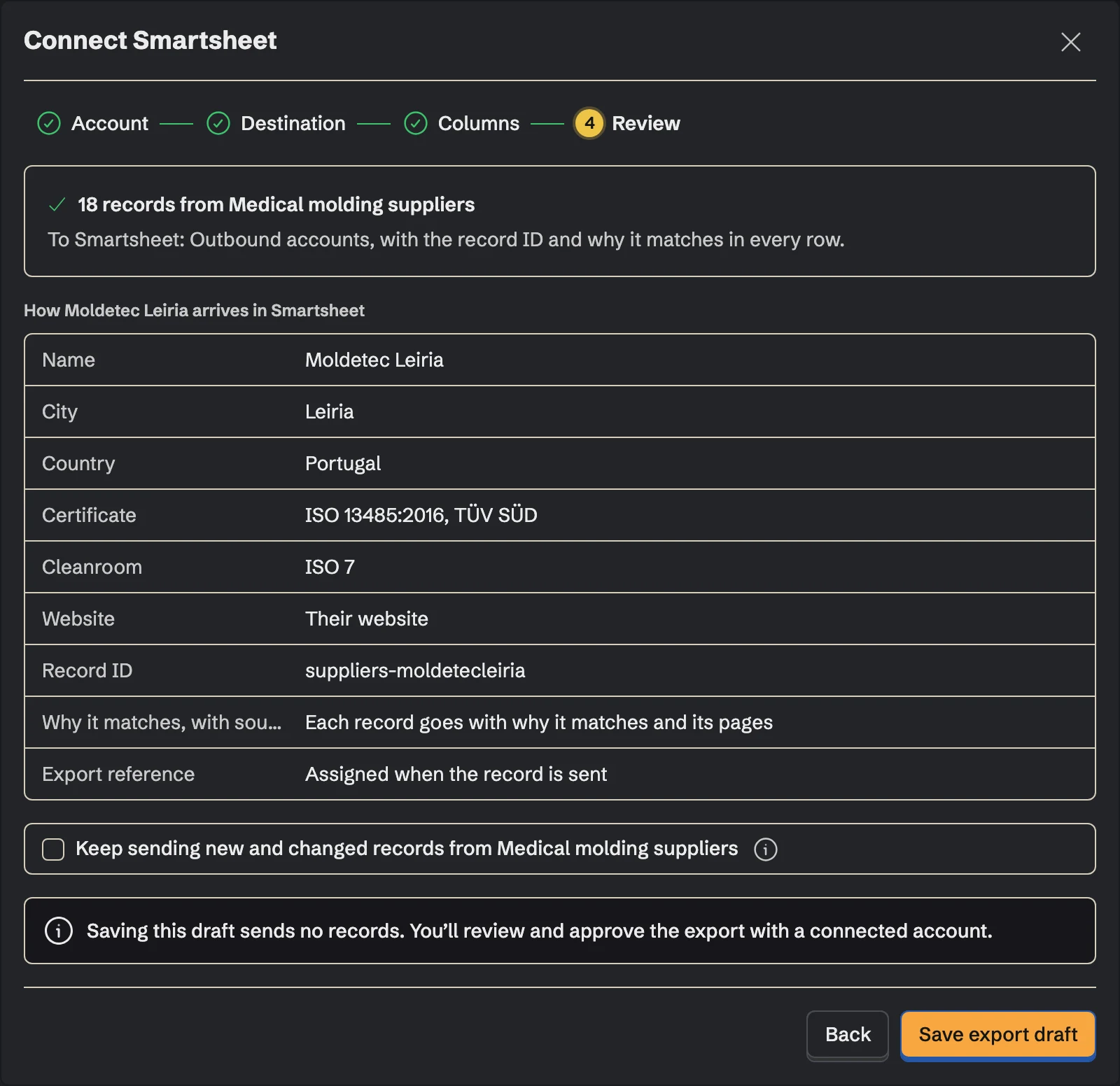
Task: Click the Certificate row label
Action: coord(89,515)
